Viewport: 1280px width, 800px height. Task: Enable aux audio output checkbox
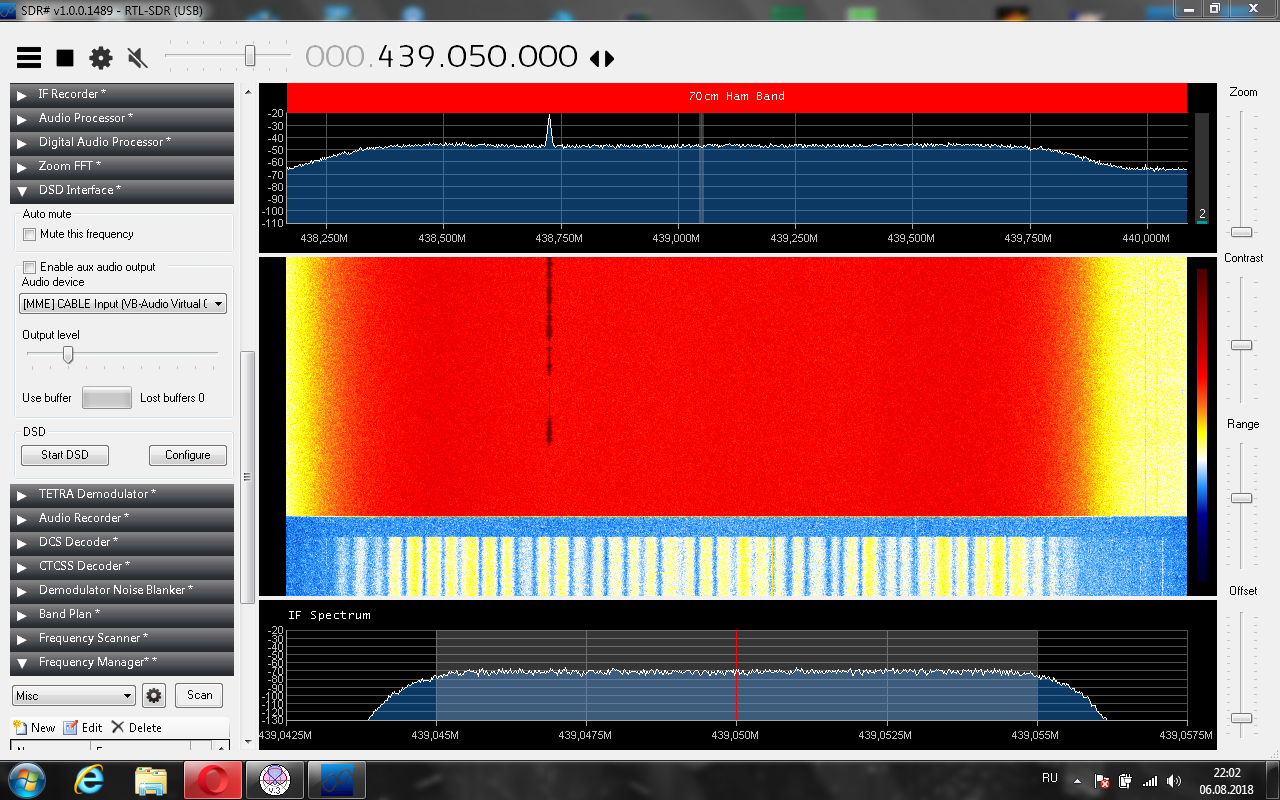pyautogui.click(x=30, y=267)
